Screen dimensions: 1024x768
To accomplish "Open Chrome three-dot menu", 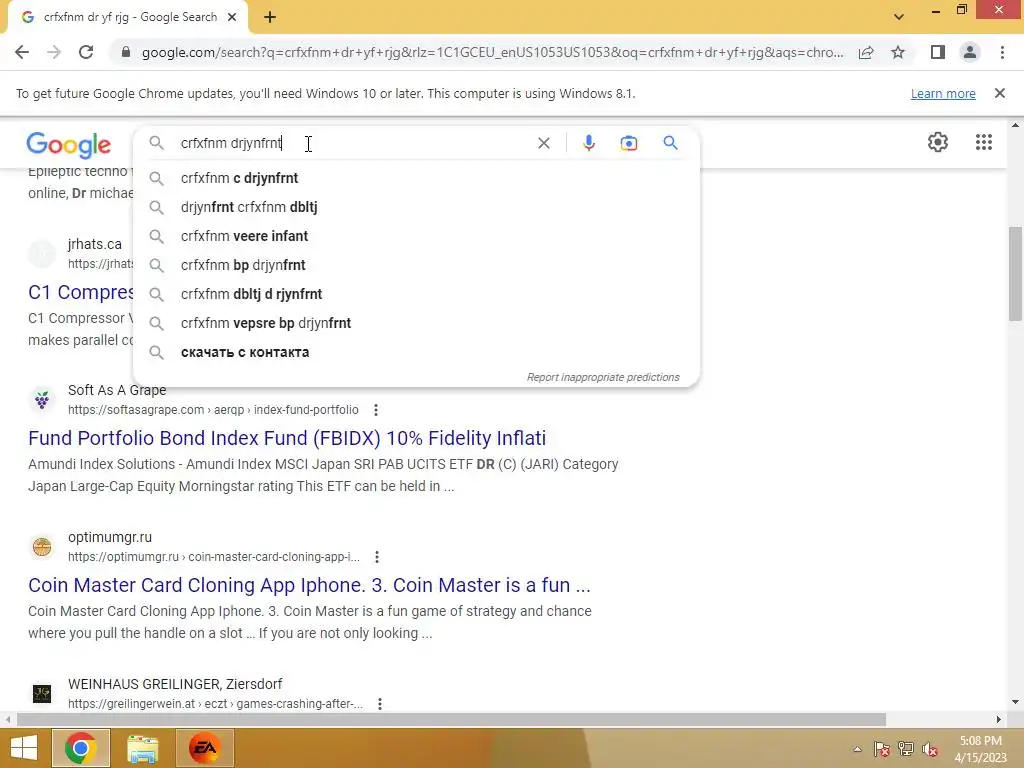I will click(x=1002, y=52).
